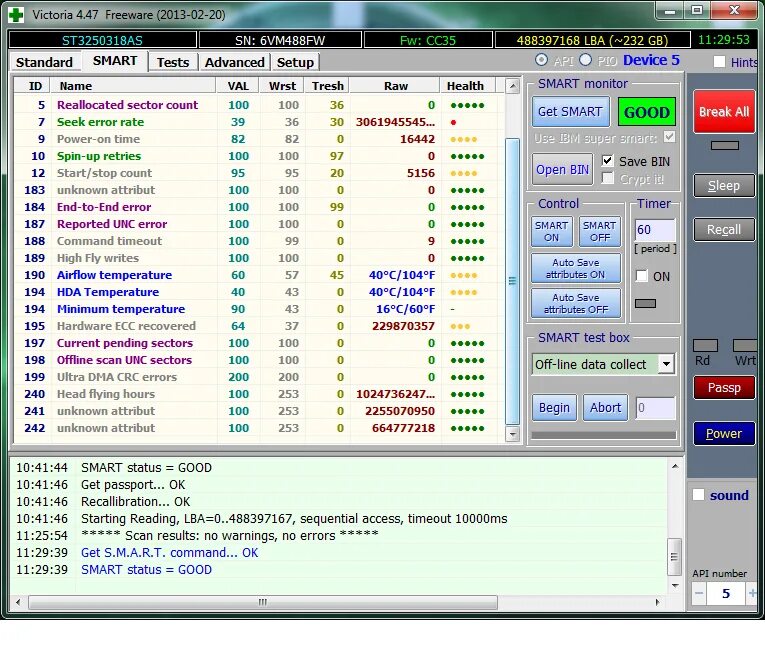Select the Power-on time row
This screenshot has width=765, height=648.
pos(259,139)
